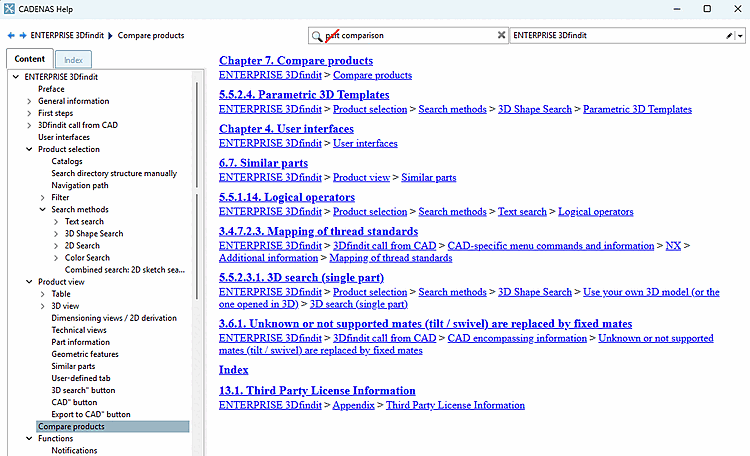Click the CADENAS Help app icon
This screenshot has width=750, height=456.
click(x=9, y=9)
